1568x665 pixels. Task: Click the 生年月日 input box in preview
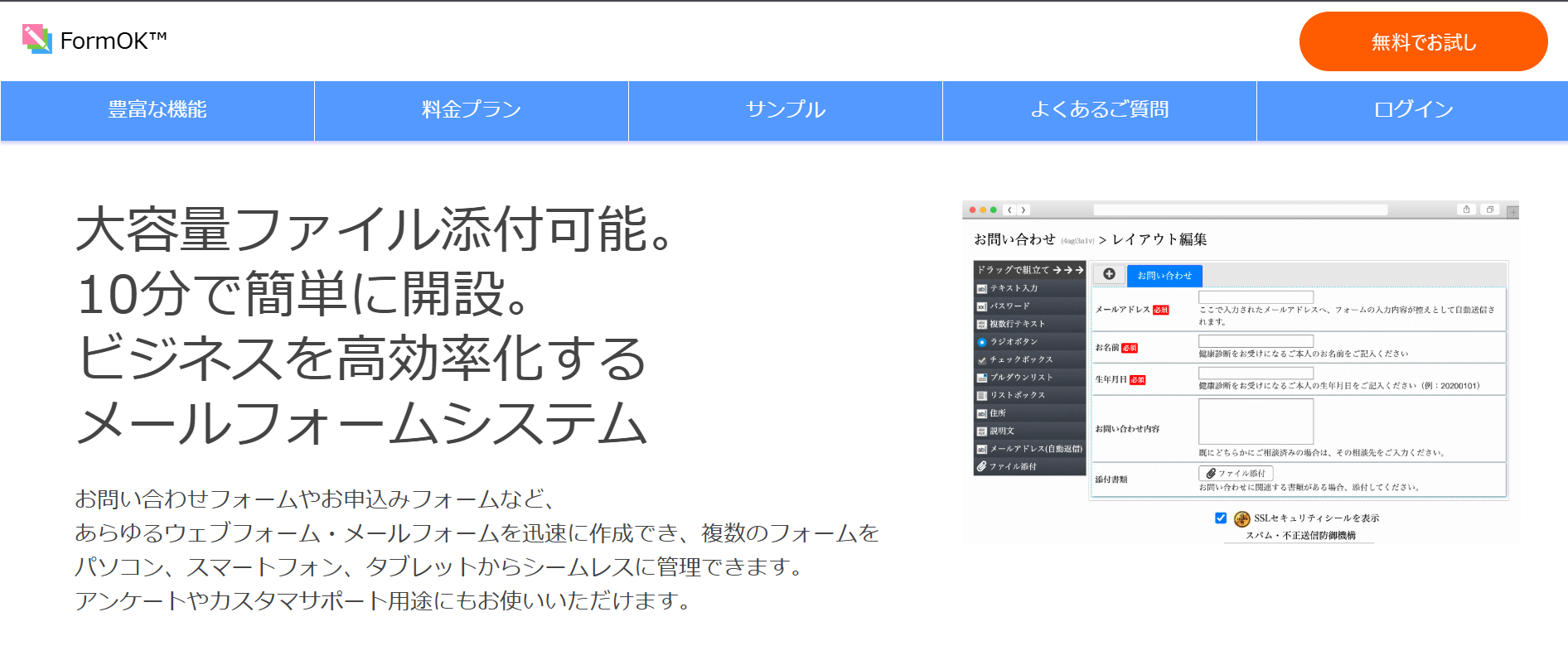(x=1256, y=373)
